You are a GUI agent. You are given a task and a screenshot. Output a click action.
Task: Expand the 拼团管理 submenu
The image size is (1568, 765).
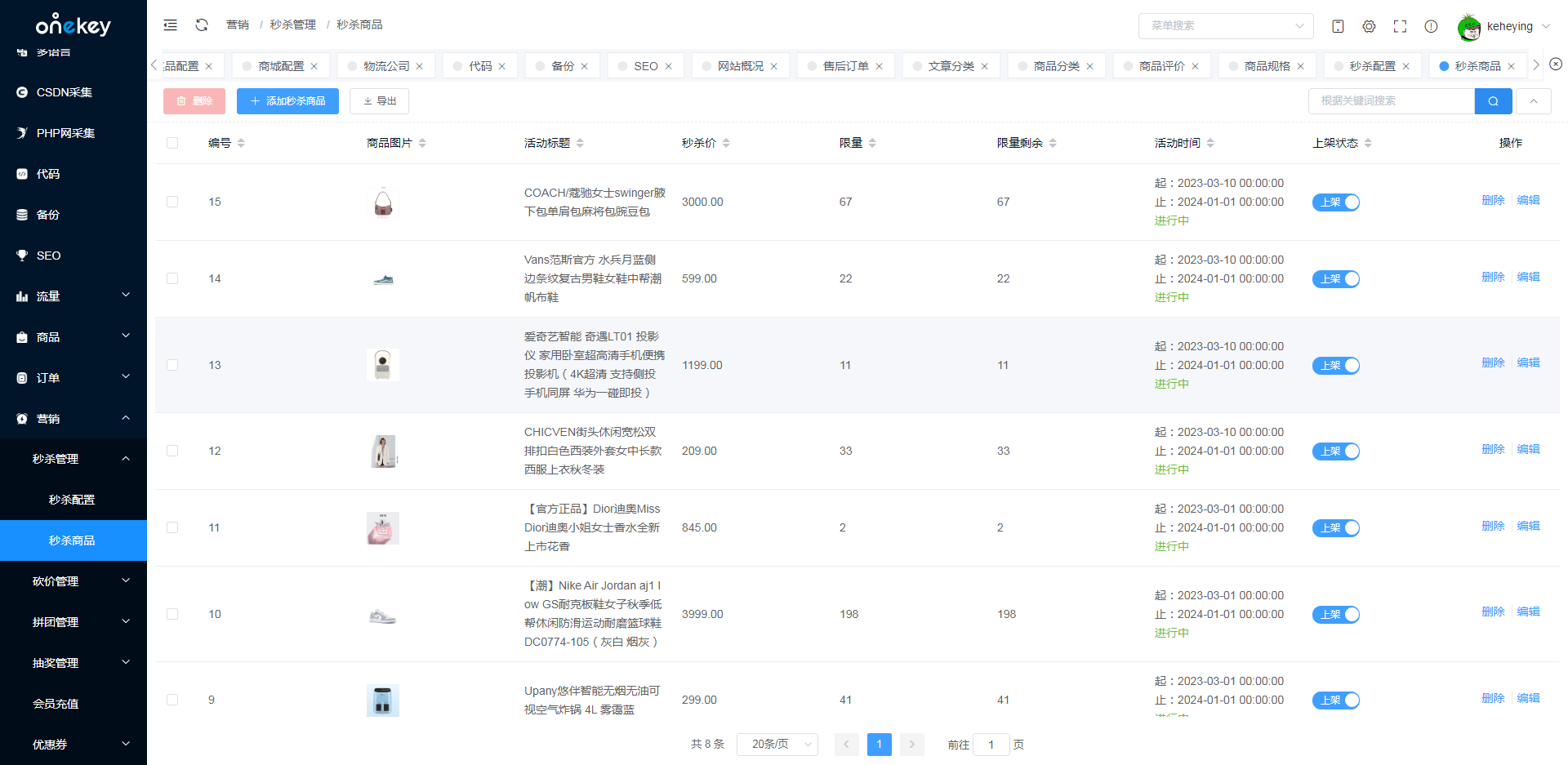[x=73, y=622]
